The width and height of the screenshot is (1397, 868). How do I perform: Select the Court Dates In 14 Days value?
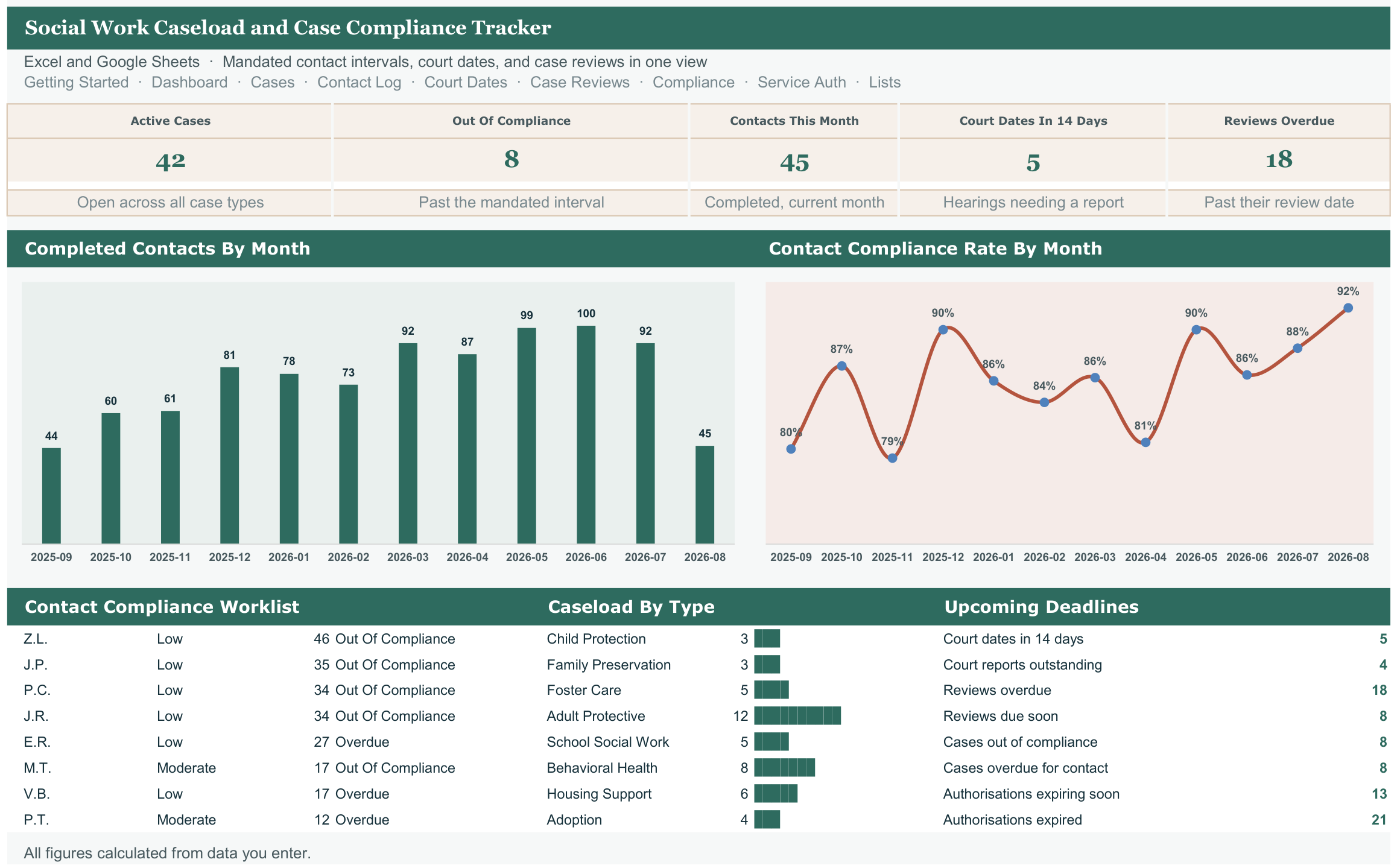click(1033, 162)
